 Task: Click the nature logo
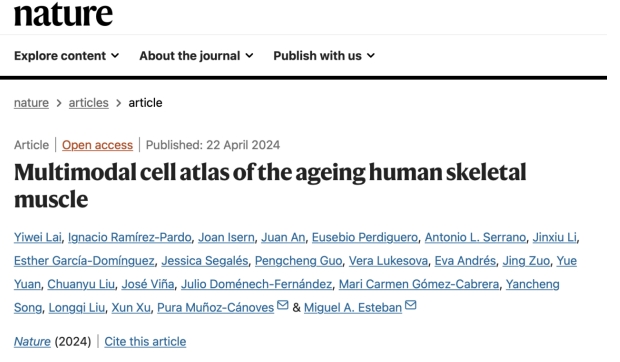pyautogui.click(x=63, y=14)
